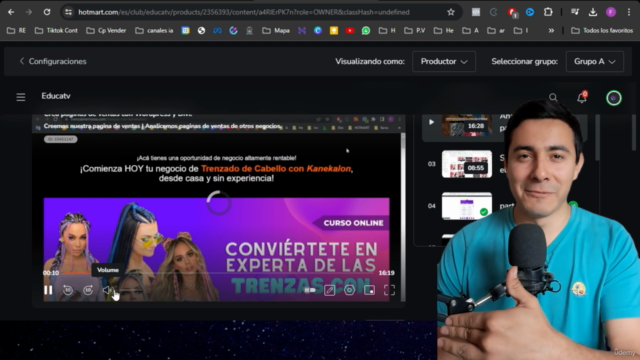The image size is (640, 360).
Task: Open the hamburger menu beside Educatv
Action: [21, 97]
